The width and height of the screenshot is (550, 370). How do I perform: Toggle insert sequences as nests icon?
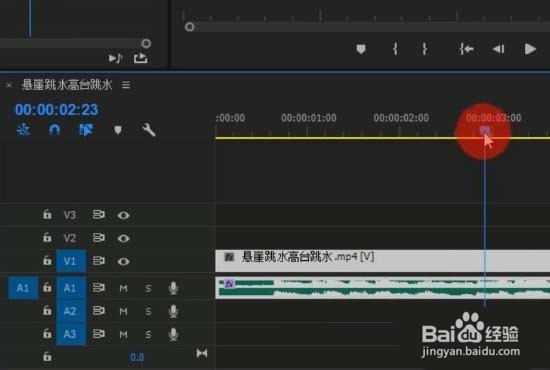point(24,130)
